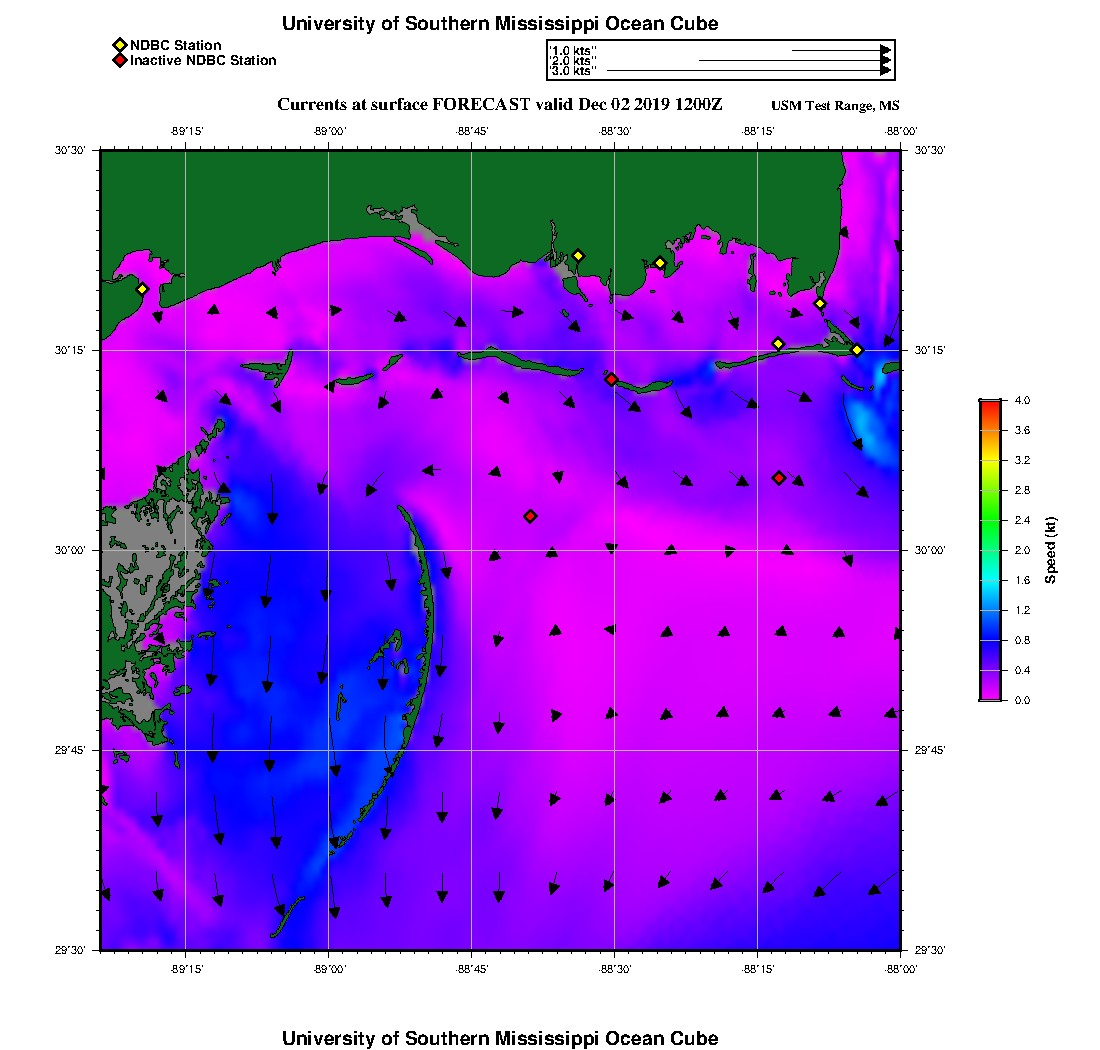Image resolution: width=1100 pixels, height=1050 pixels.
Task: Click the USM Test Range, MS label
Action: coord(836,106)
